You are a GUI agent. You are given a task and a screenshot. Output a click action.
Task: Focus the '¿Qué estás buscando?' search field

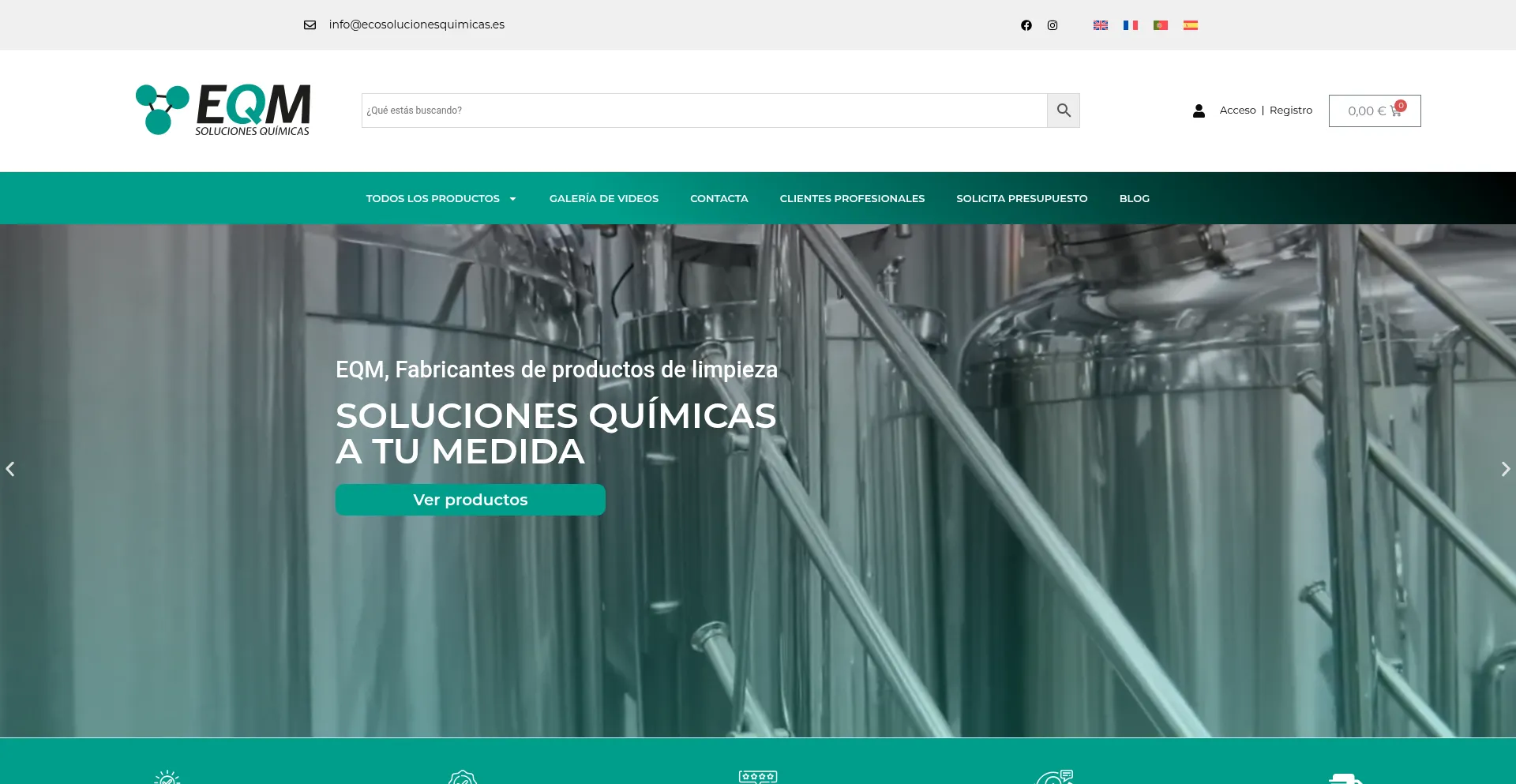click(704, 111)
